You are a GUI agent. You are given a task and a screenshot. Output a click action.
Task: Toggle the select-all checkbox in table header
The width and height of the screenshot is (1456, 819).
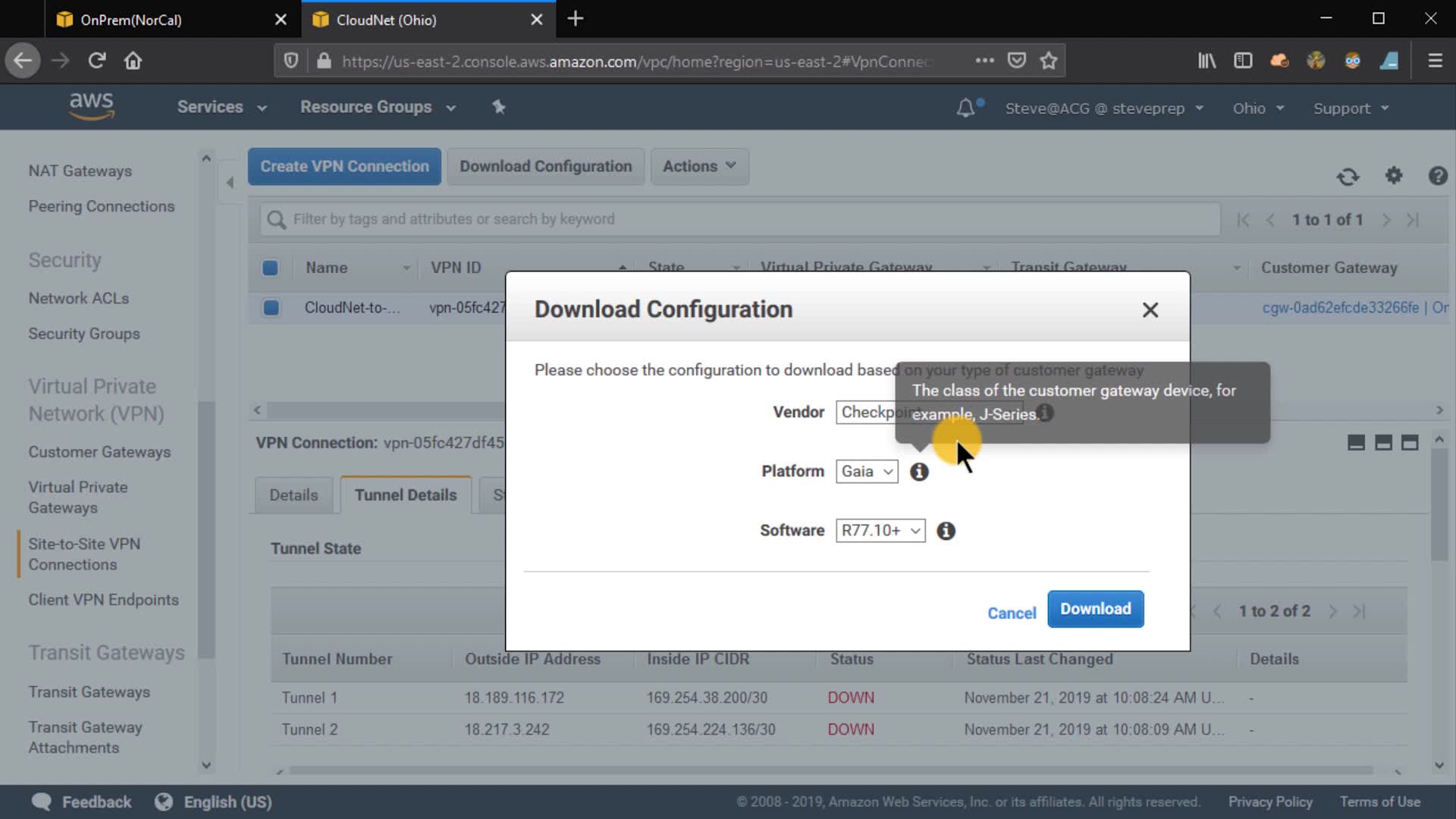(x=270, y=268)
